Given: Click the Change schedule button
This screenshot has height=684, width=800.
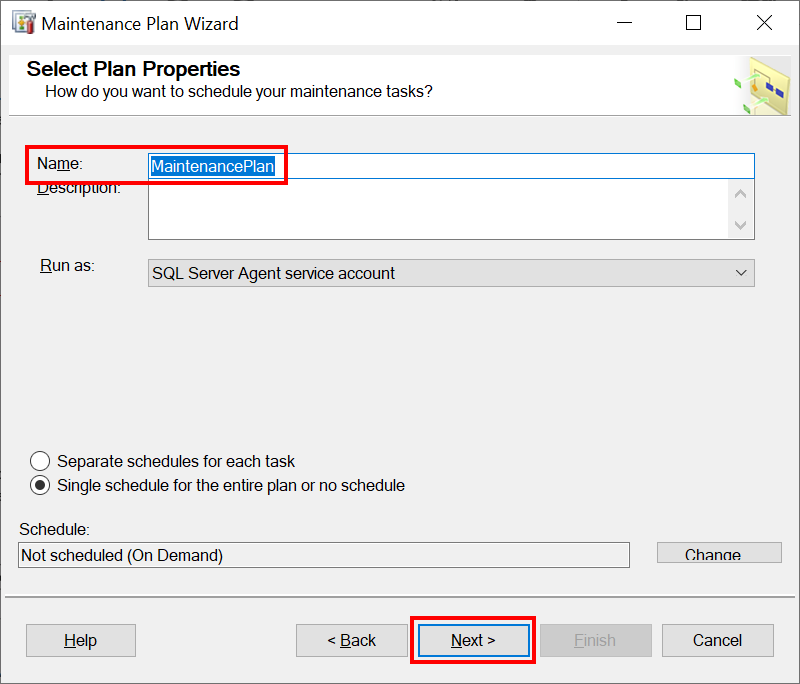Looking at the screenshot, I should point(719,553).
